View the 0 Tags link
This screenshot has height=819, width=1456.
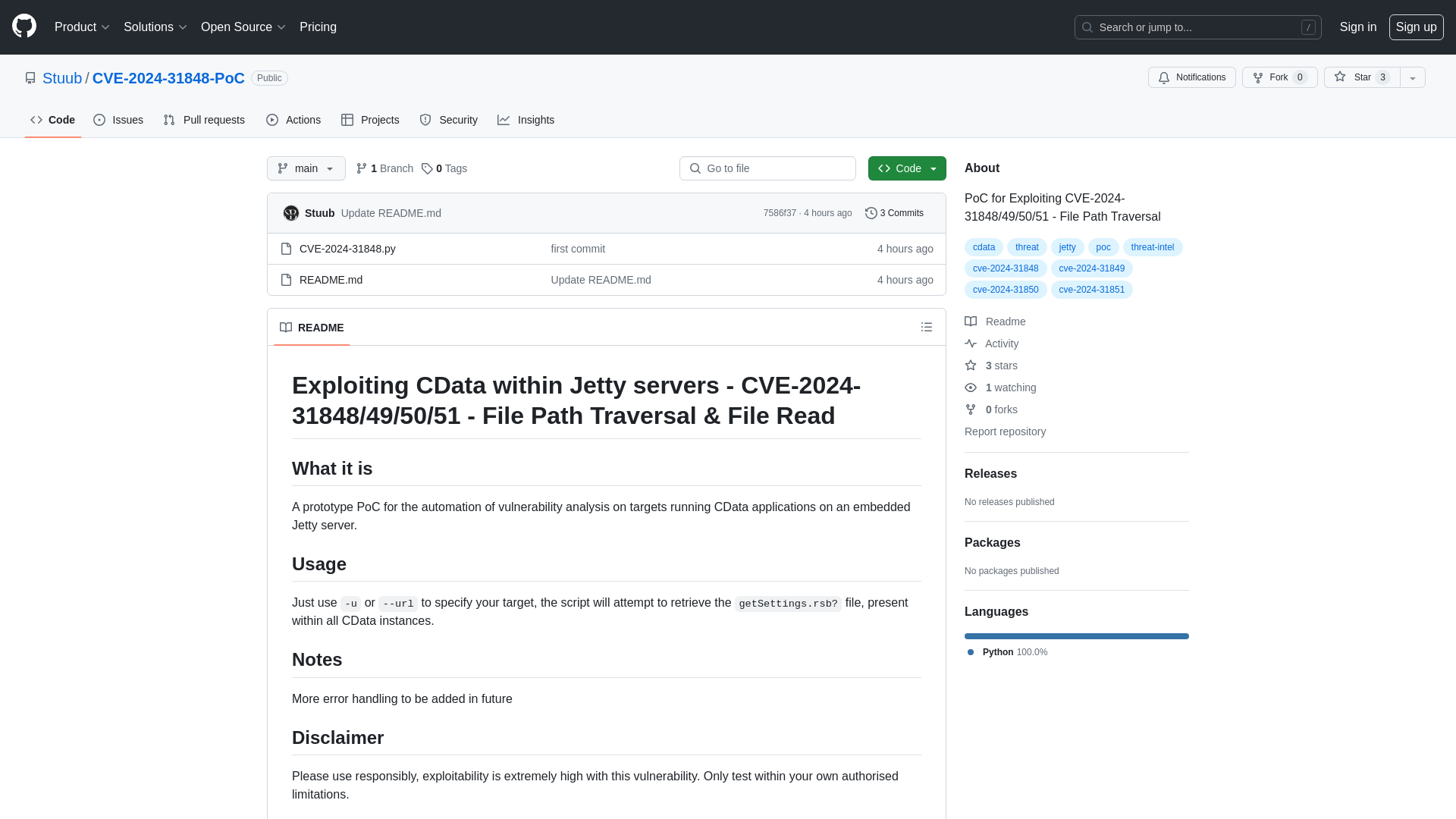click(x=444, y=168)
